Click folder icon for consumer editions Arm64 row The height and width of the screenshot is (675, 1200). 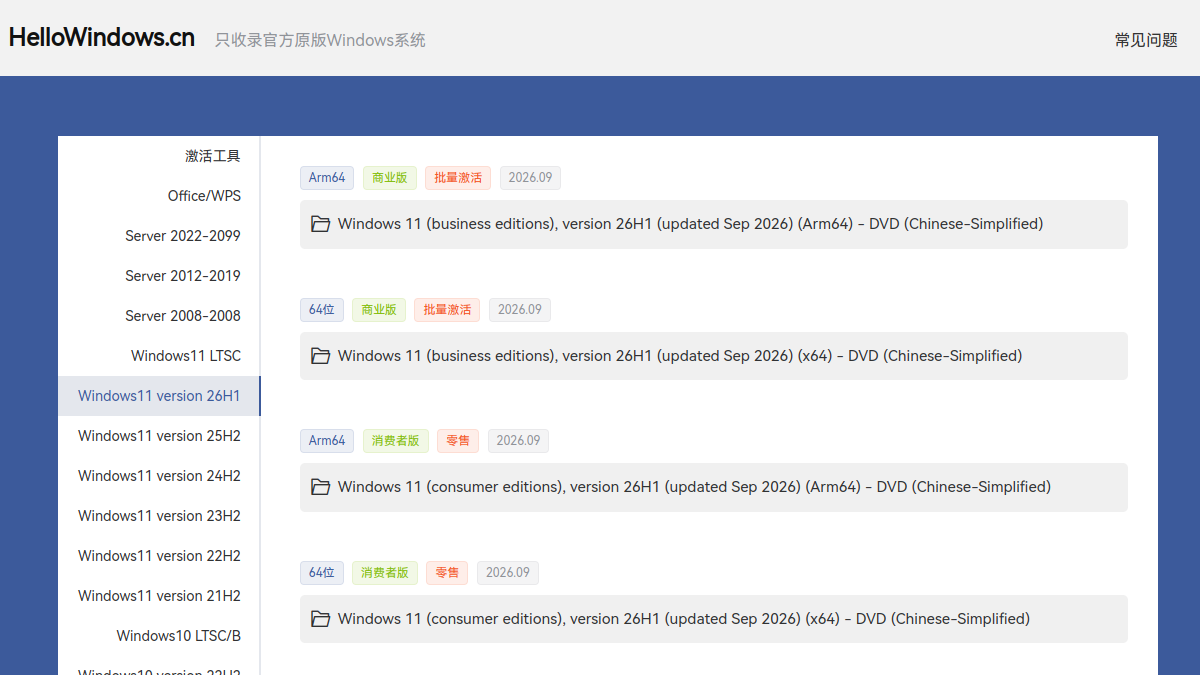pyautogui.click(x=320, y=487)
